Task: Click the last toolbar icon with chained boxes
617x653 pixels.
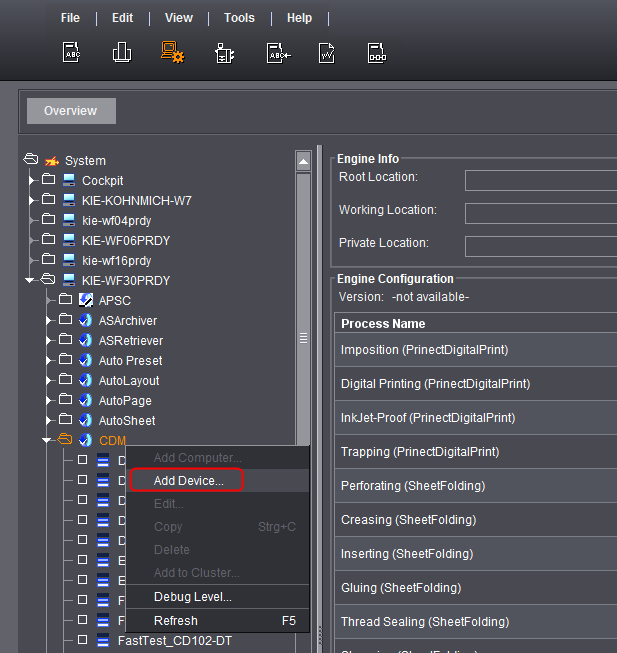Action: pyautogui.click(x=377, y=53)
